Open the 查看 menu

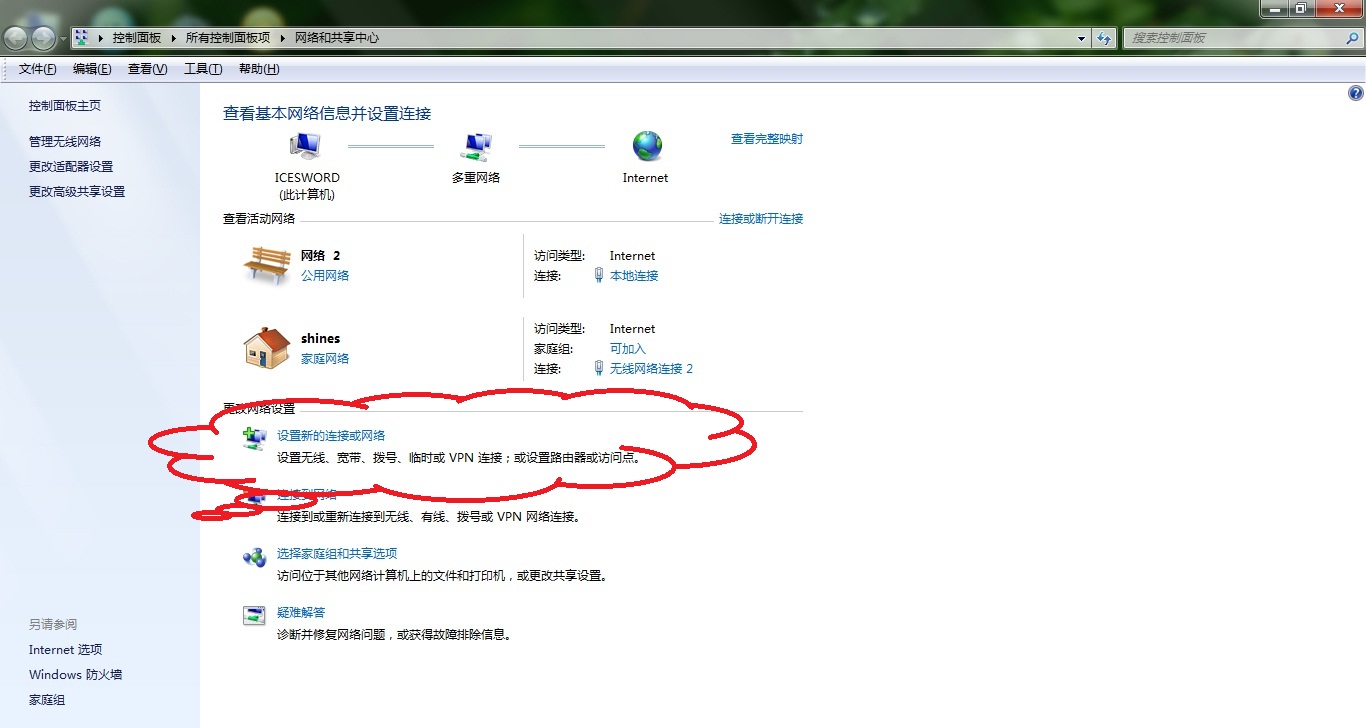click(x=146, y=68)
